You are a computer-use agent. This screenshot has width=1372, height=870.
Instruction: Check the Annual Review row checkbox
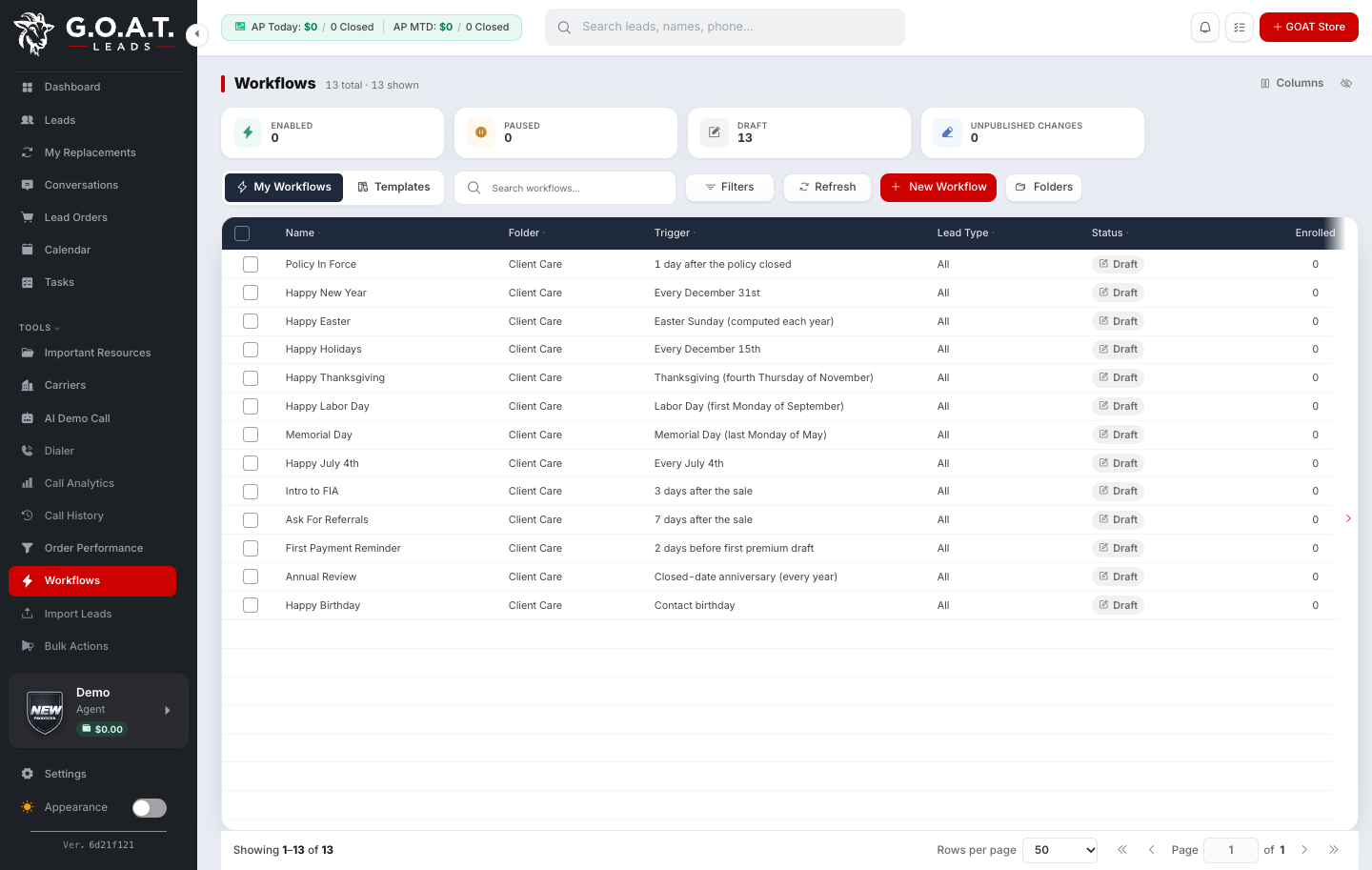coord(251,577)
